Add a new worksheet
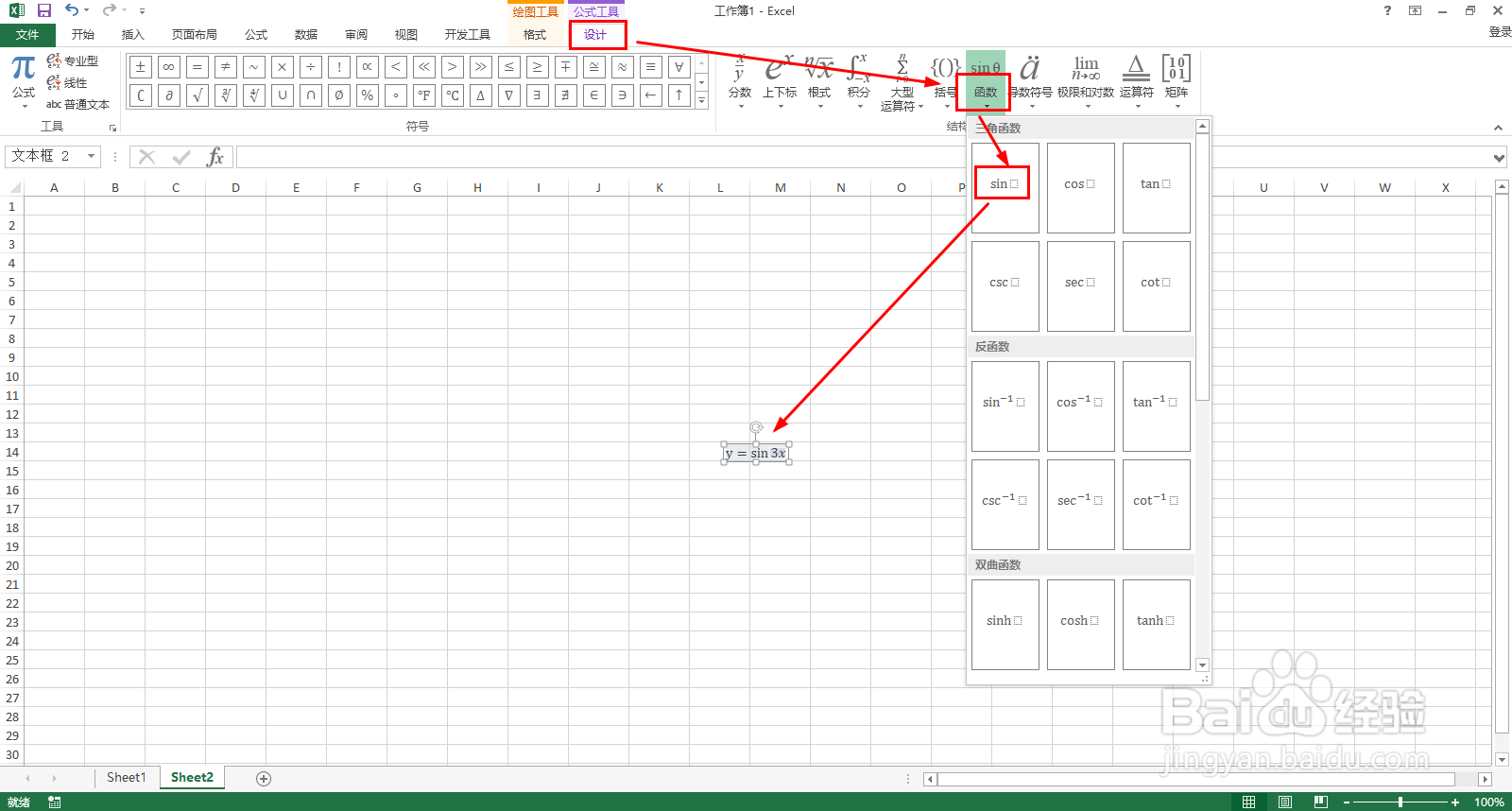Image resolution: width=1512 pixels, height=811 pixels. pyautogui.click(x=264, y=779)
